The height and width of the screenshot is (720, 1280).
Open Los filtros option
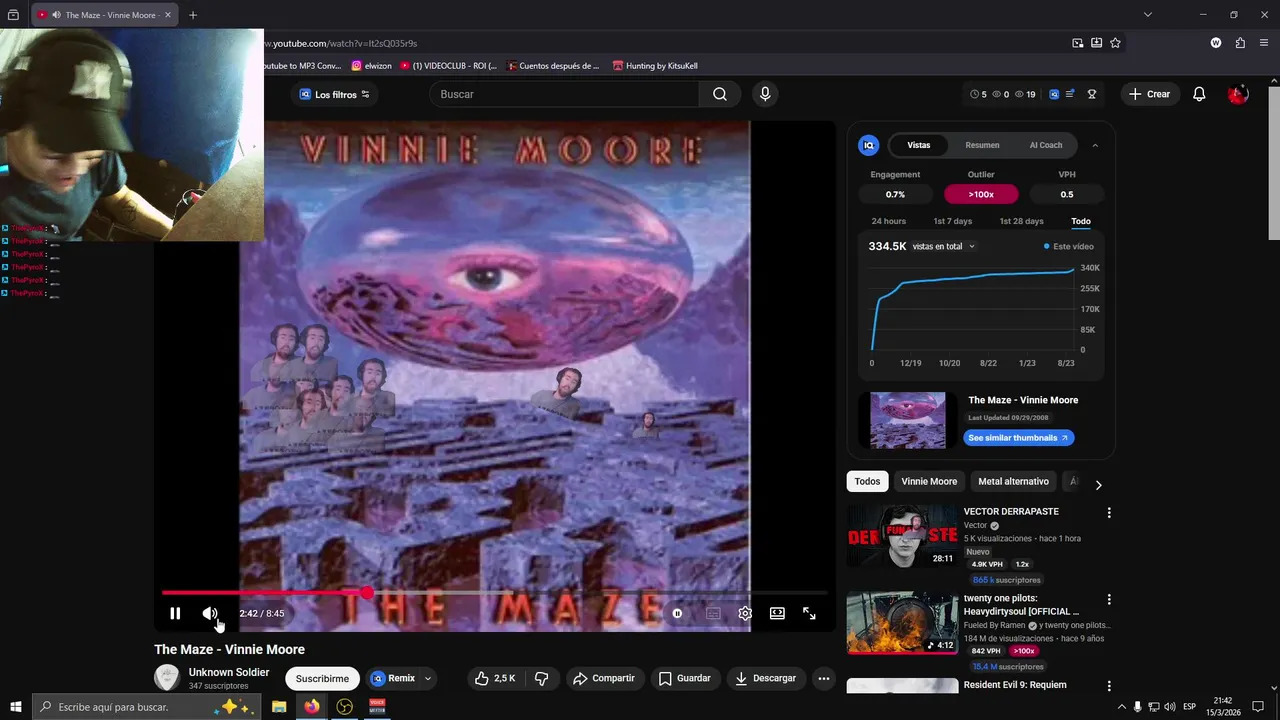(335, 94)
